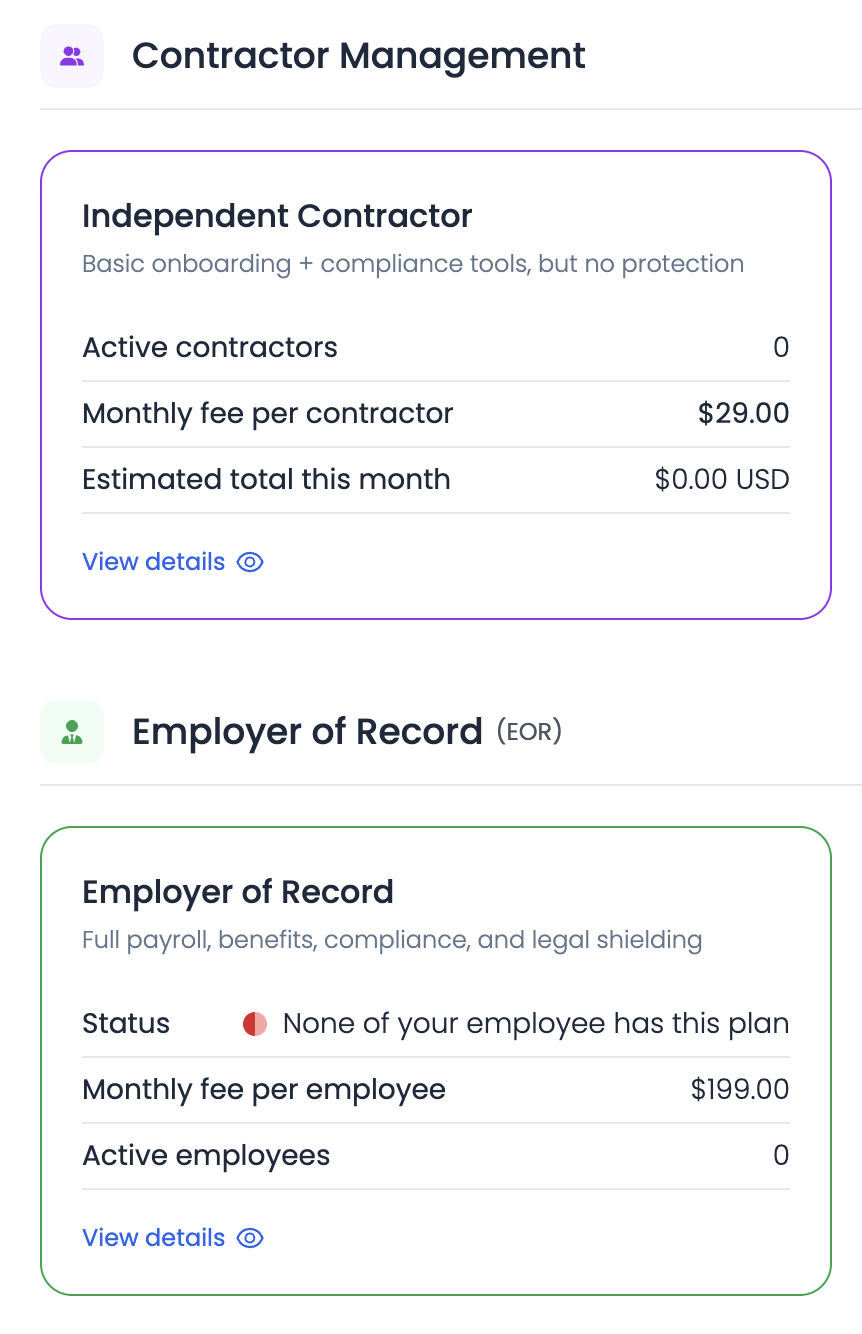Screen dimensions: 862x1334
Task: Click 'None of your employee has this plan' status
Action: (x=536, y=1024)
